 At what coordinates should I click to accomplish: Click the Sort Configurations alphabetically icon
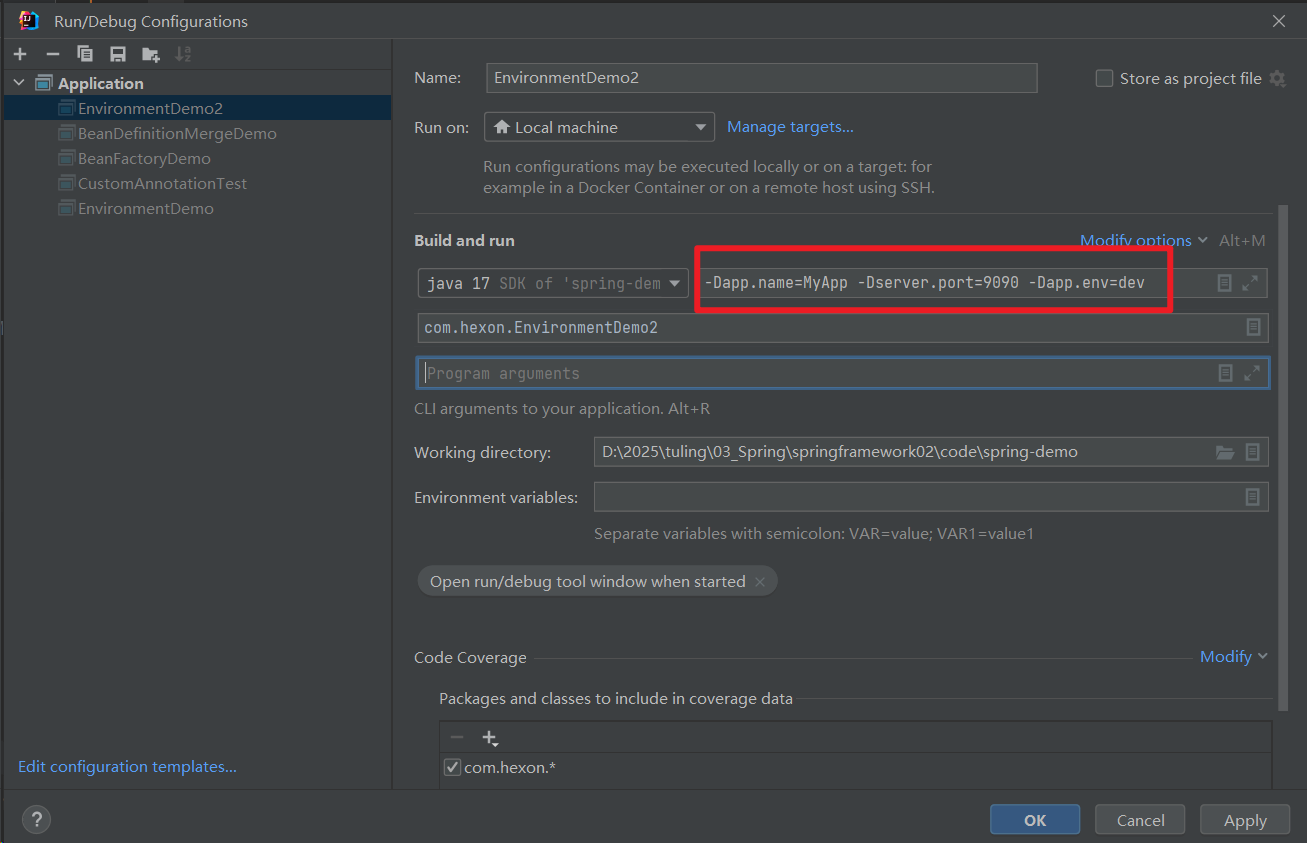183,54
